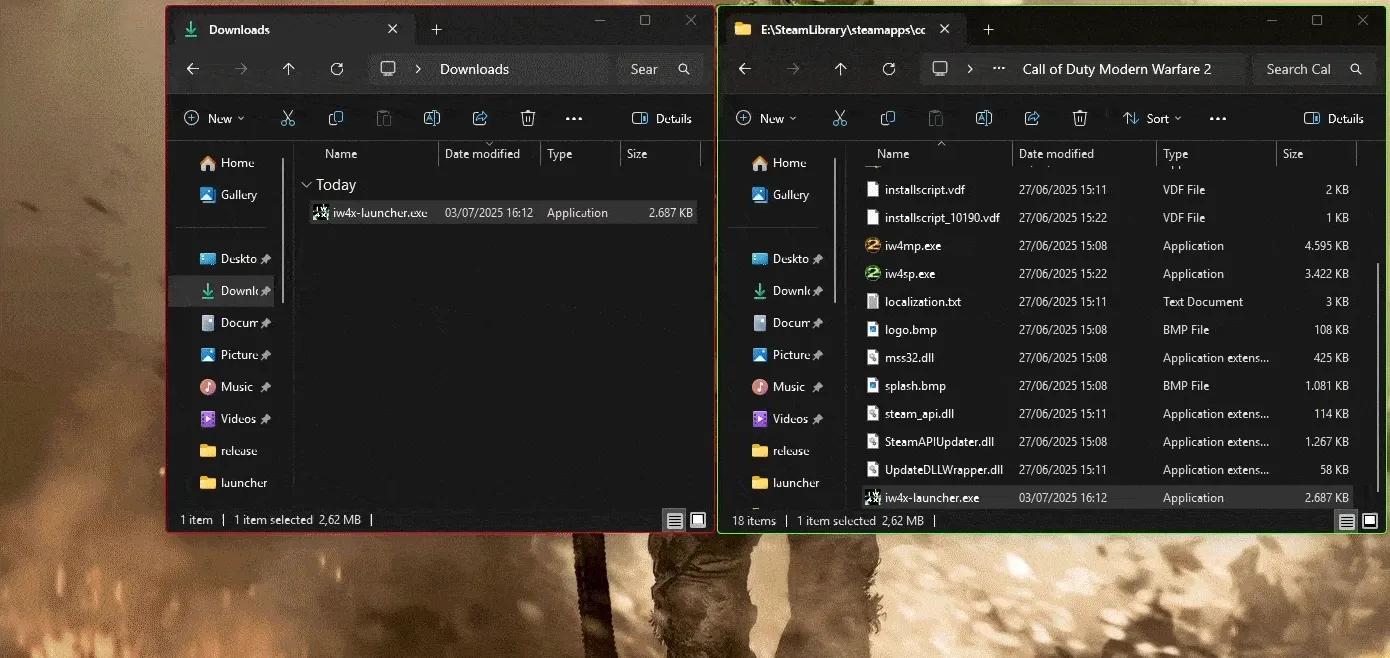This screenshot has width=1390, height=658.
Task: Refresh the Downloads window
Action: [x=337, y=69]
